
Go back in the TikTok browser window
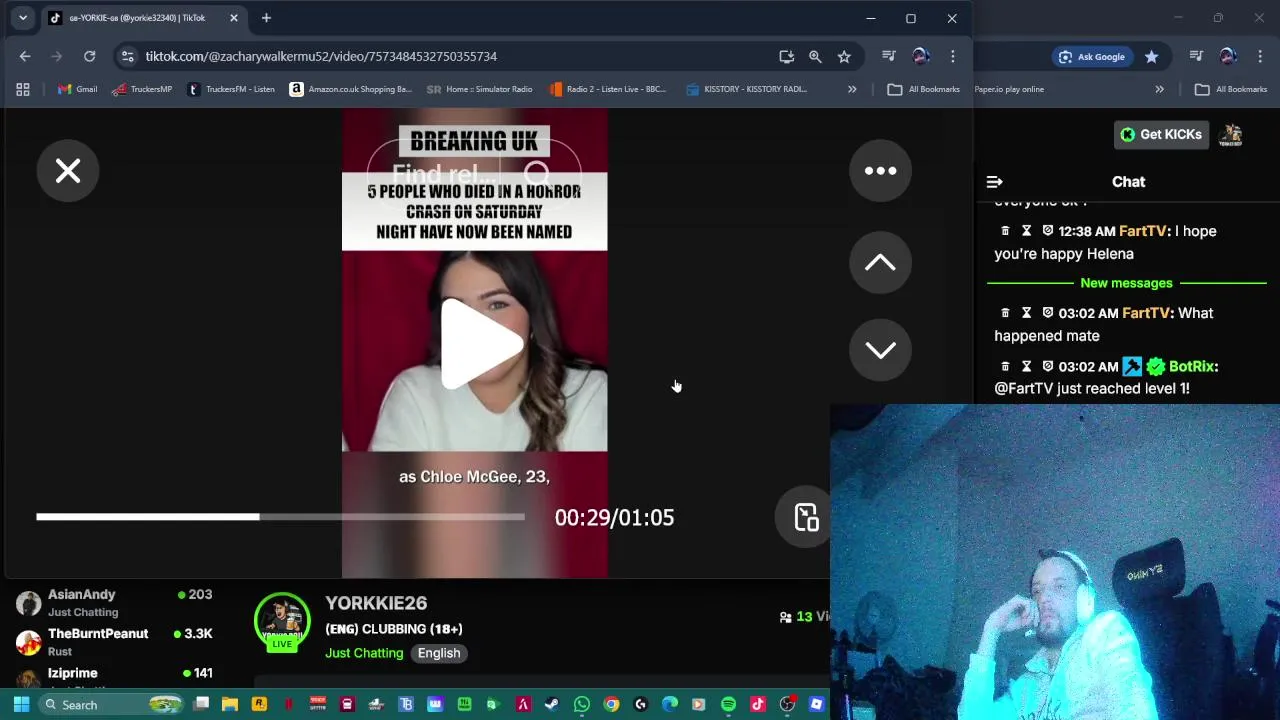tap(25, 56)
